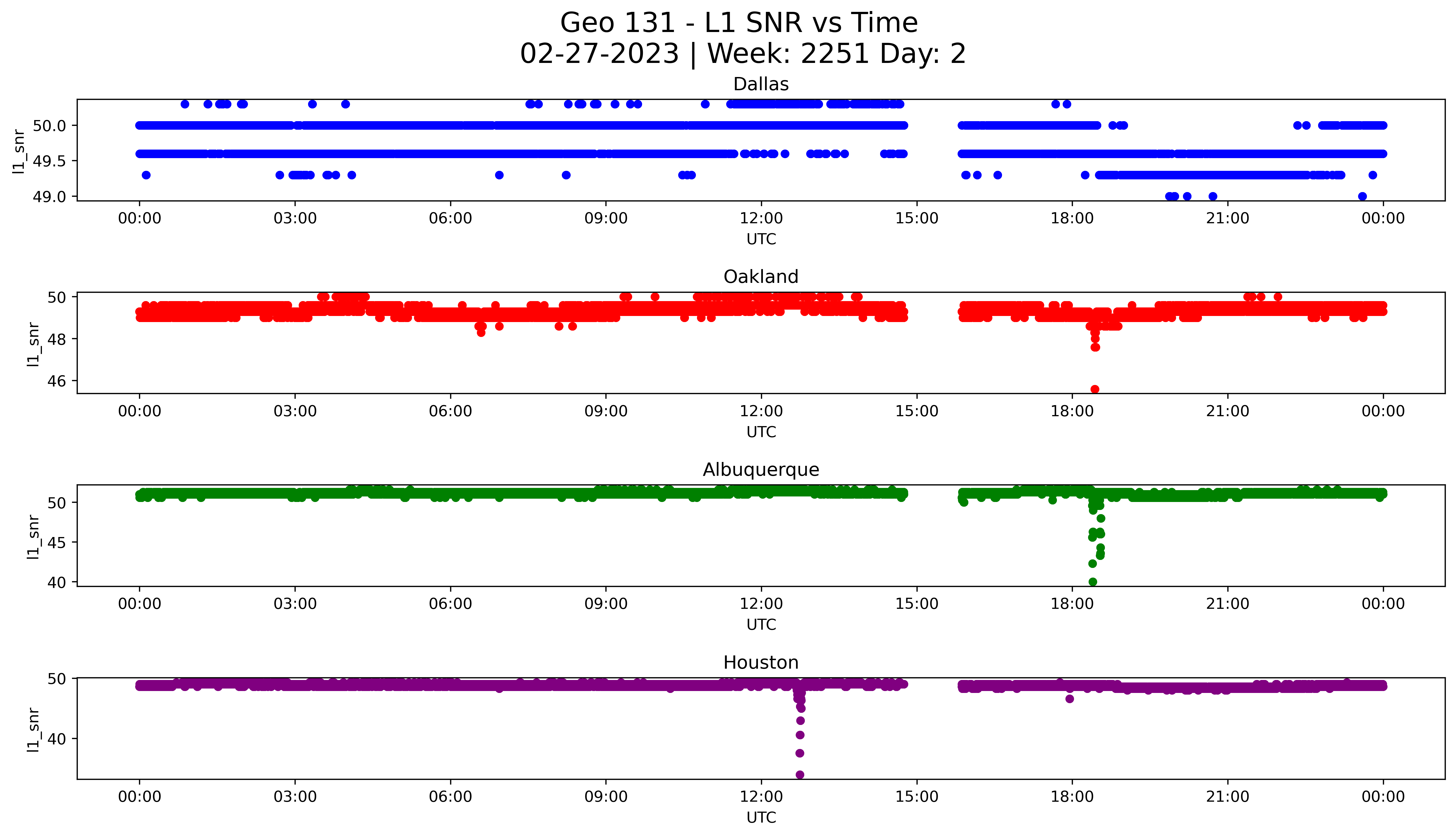Select the Oakland subplot title
Image resolution: width=1456 pixels, height=837 pixels.
[761, 277]
